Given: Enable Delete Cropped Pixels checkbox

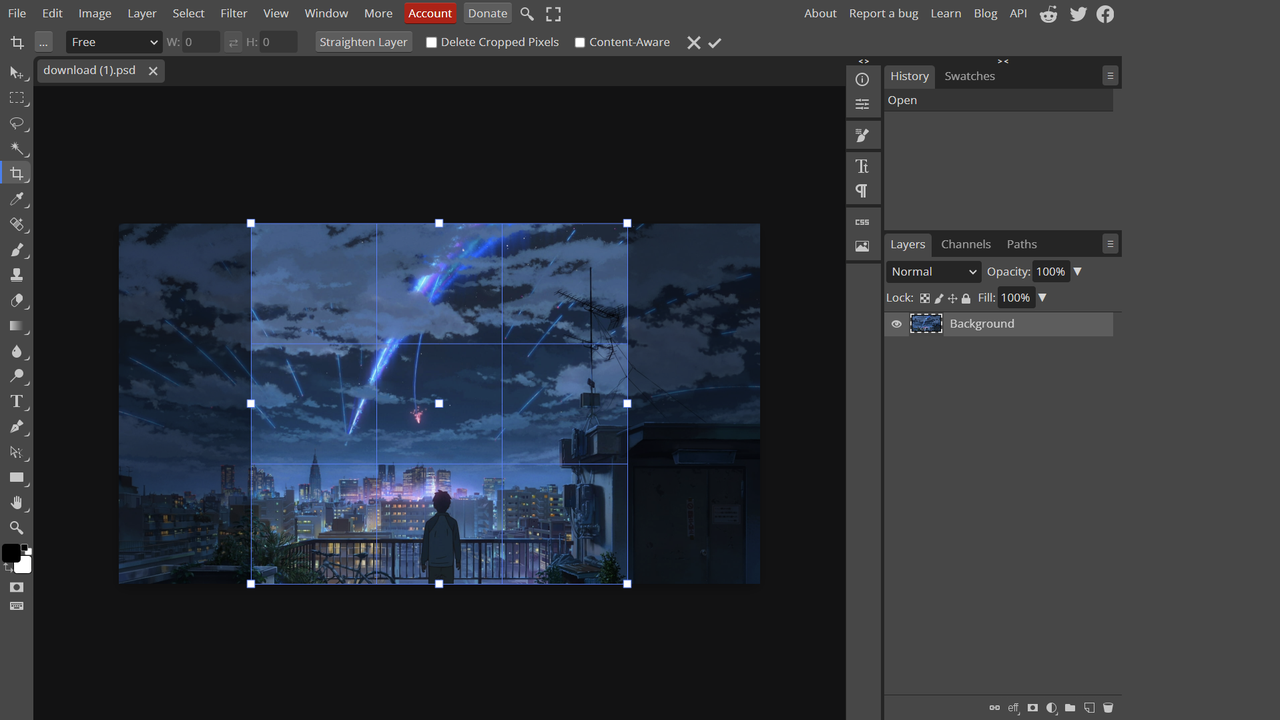Looking at the screenshot, I should (432, 43).
